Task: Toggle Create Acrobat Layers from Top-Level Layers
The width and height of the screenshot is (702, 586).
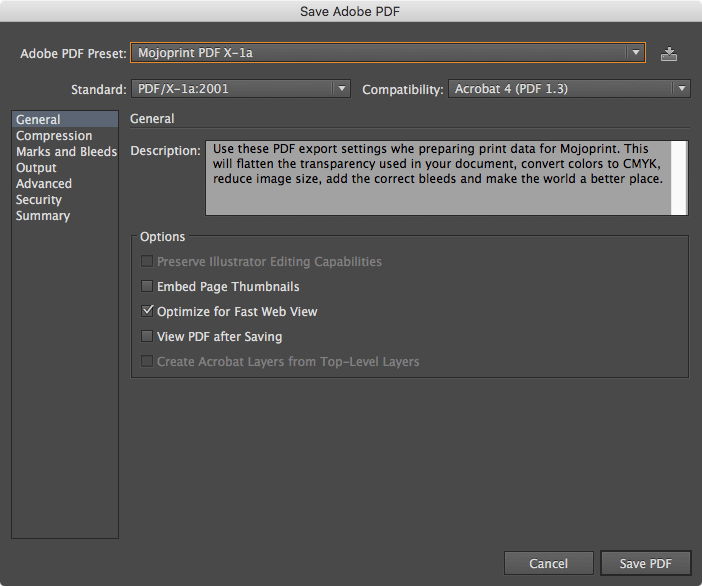Action: pyautogui.click(x=148, y=362)
